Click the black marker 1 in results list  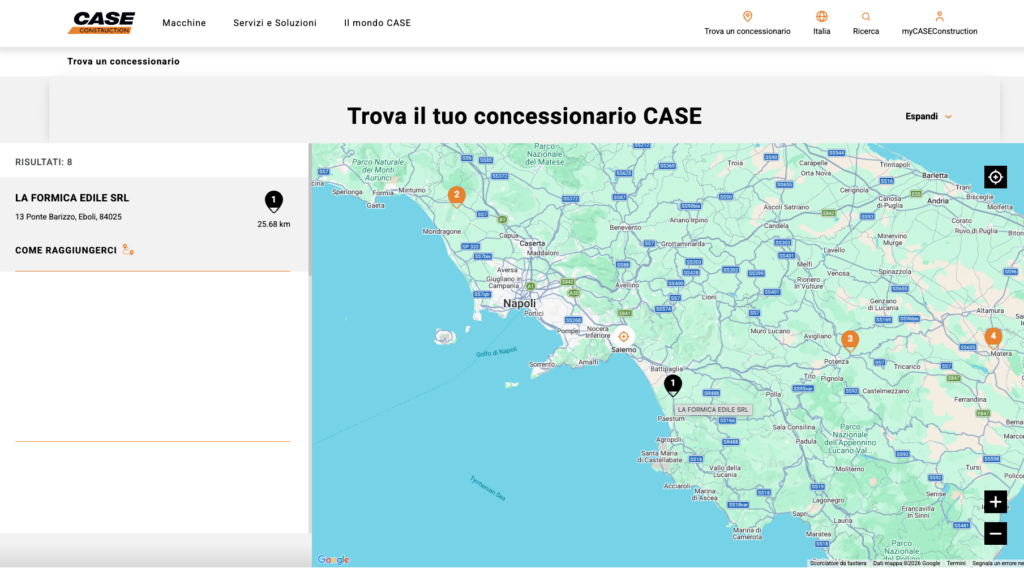point(274,202)
